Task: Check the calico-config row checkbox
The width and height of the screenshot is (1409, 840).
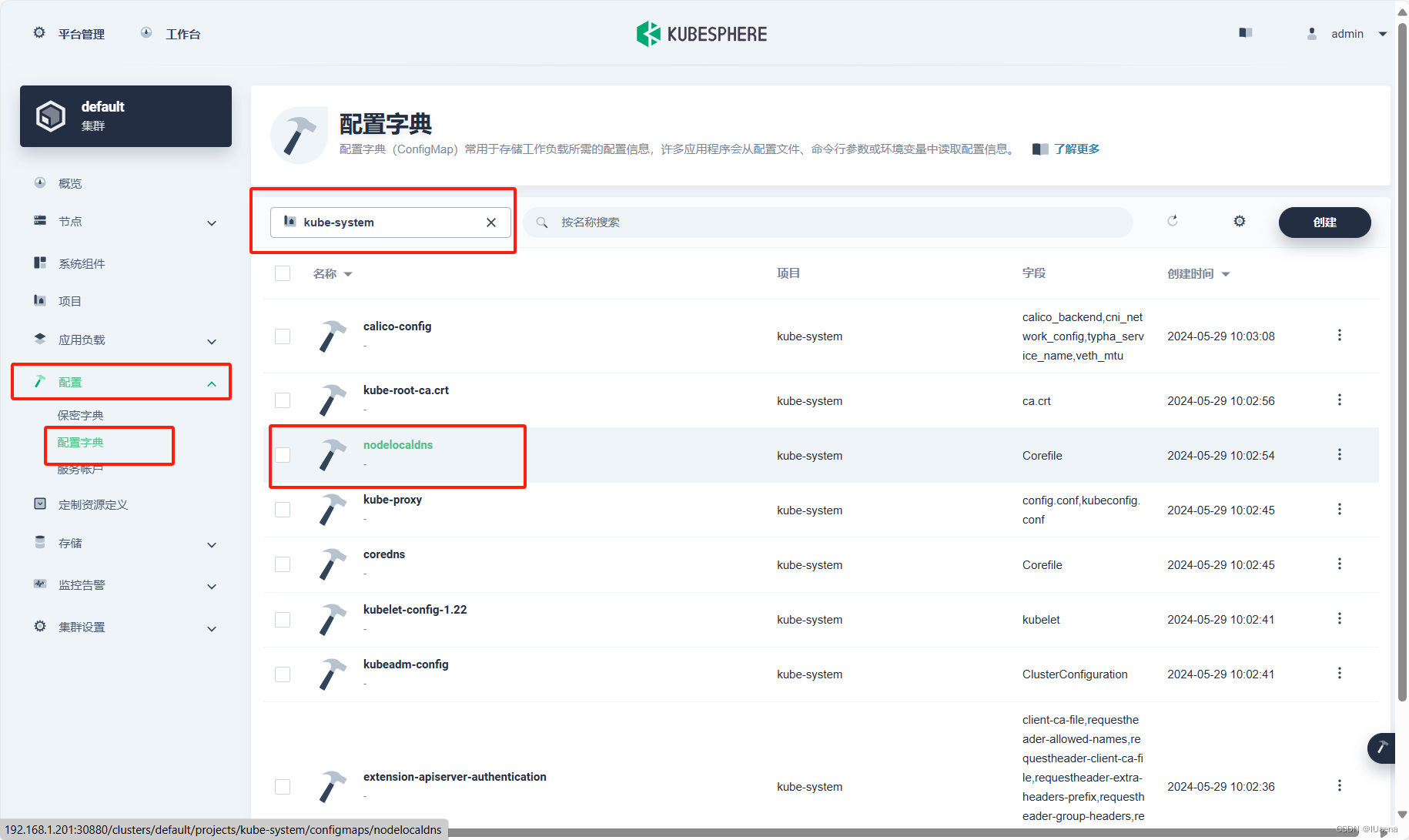Action: (283, 336)
